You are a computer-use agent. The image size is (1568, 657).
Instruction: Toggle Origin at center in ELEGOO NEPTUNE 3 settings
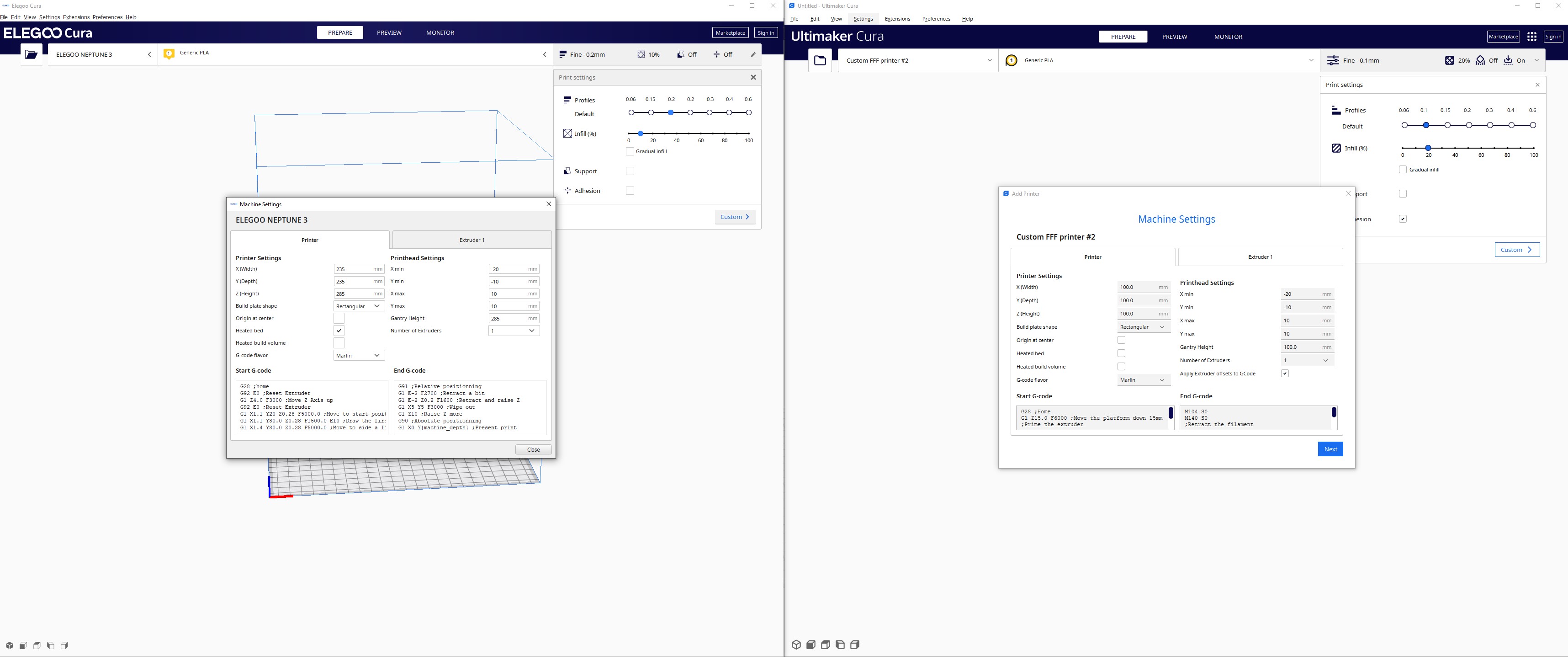click(x=339, y=319)
